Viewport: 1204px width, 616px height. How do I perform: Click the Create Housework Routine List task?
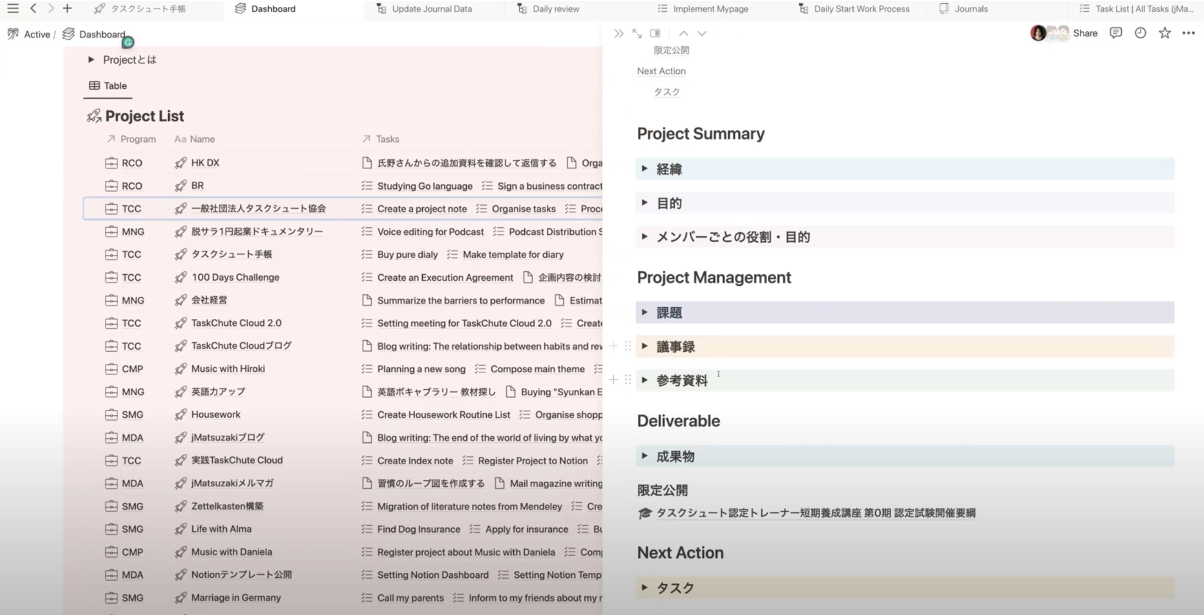(x=443, y=415)
